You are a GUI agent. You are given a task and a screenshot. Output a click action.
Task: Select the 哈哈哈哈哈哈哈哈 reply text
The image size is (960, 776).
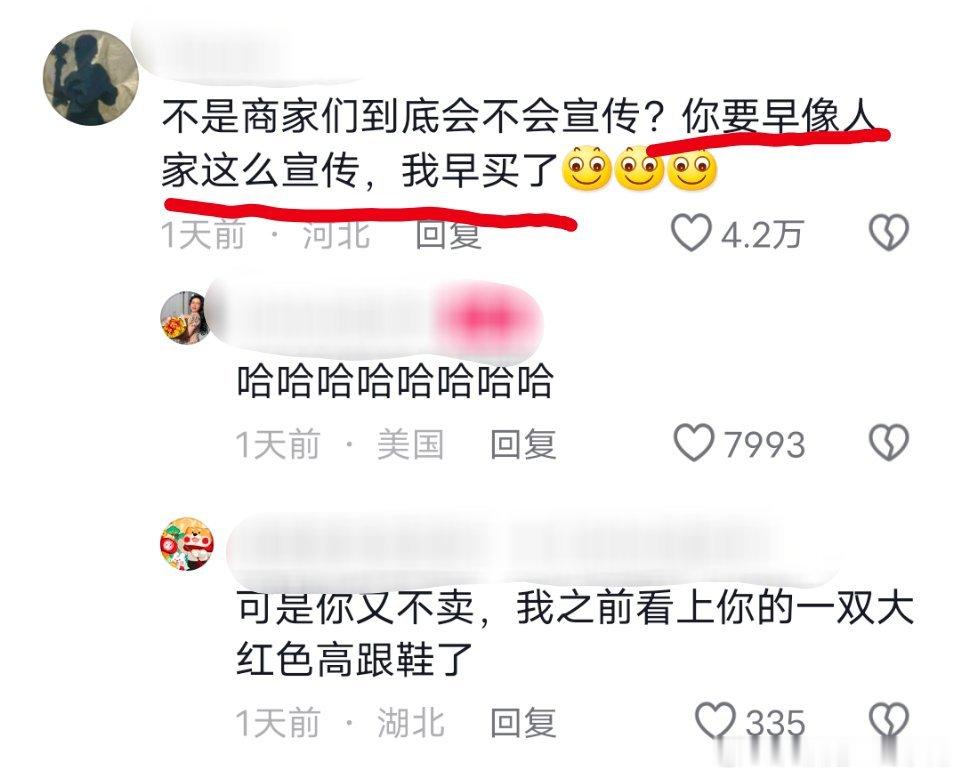click(x=395, y=380)
